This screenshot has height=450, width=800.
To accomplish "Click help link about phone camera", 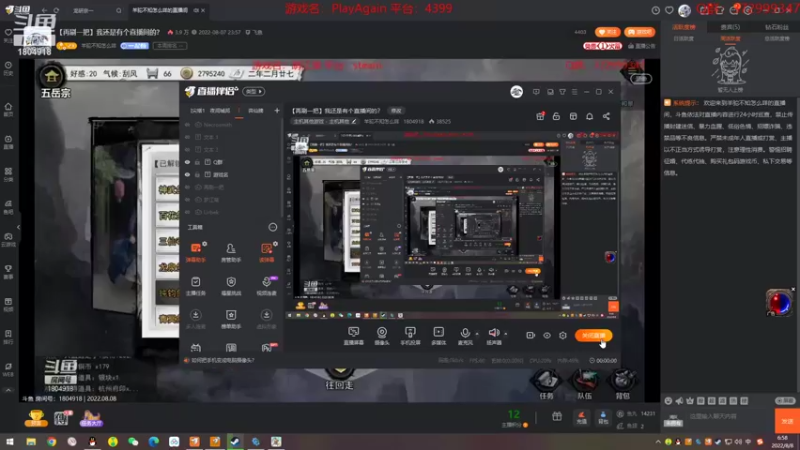I will click(x=222, y=360).
